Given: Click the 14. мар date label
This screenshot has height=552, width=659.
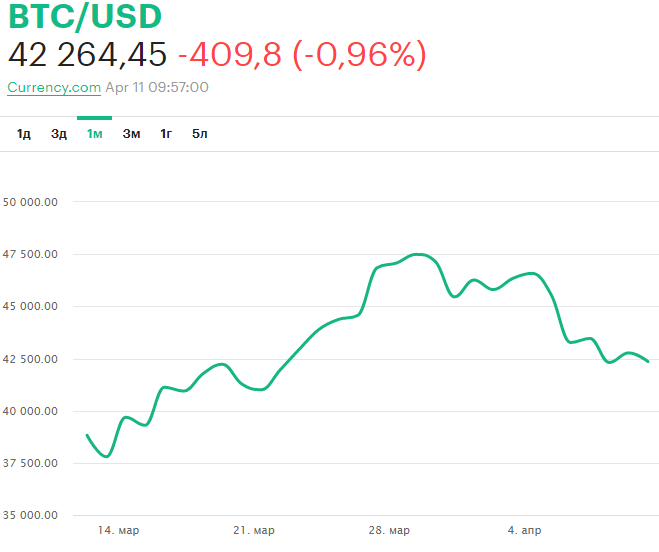Looking at the screenshot, I should (118, 530).
